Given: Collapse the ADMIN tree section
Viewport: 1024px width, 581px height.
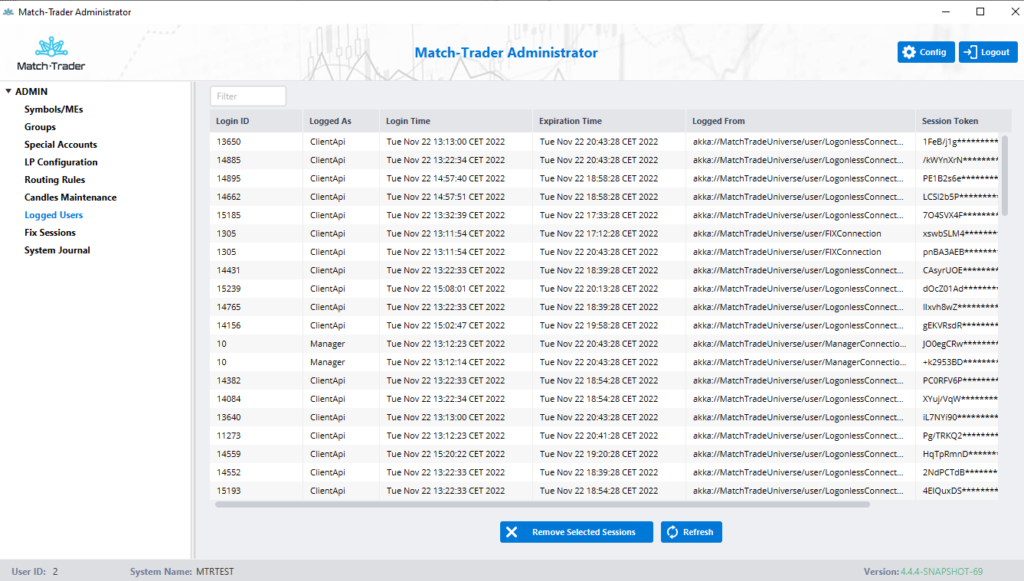Looking at the screenshot, I should point(8,91).
